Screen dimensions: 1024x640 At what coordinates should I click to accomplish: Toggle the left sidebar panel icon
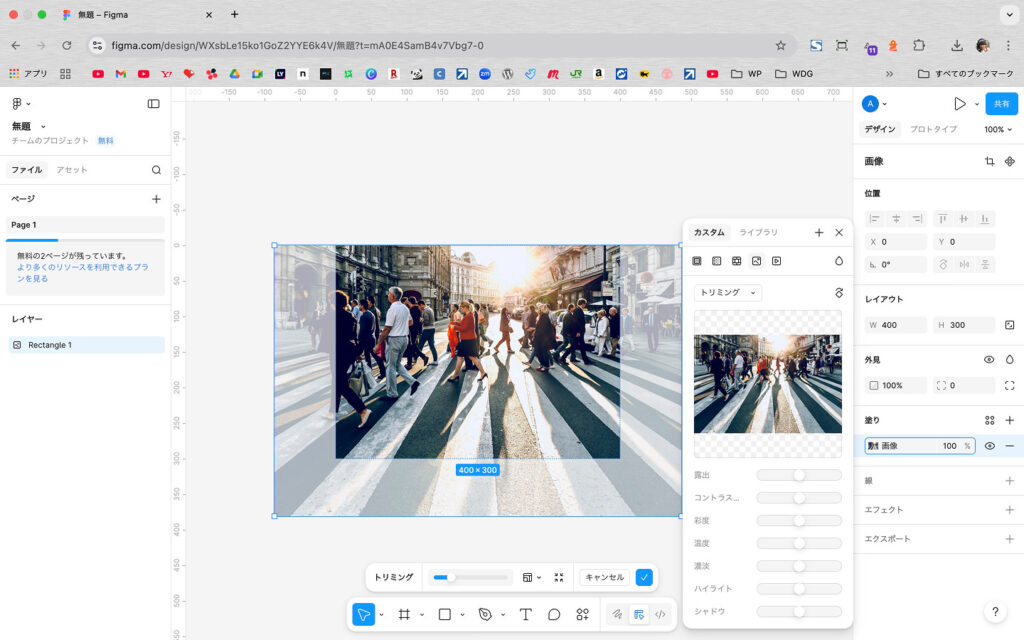tap(153, 103)
